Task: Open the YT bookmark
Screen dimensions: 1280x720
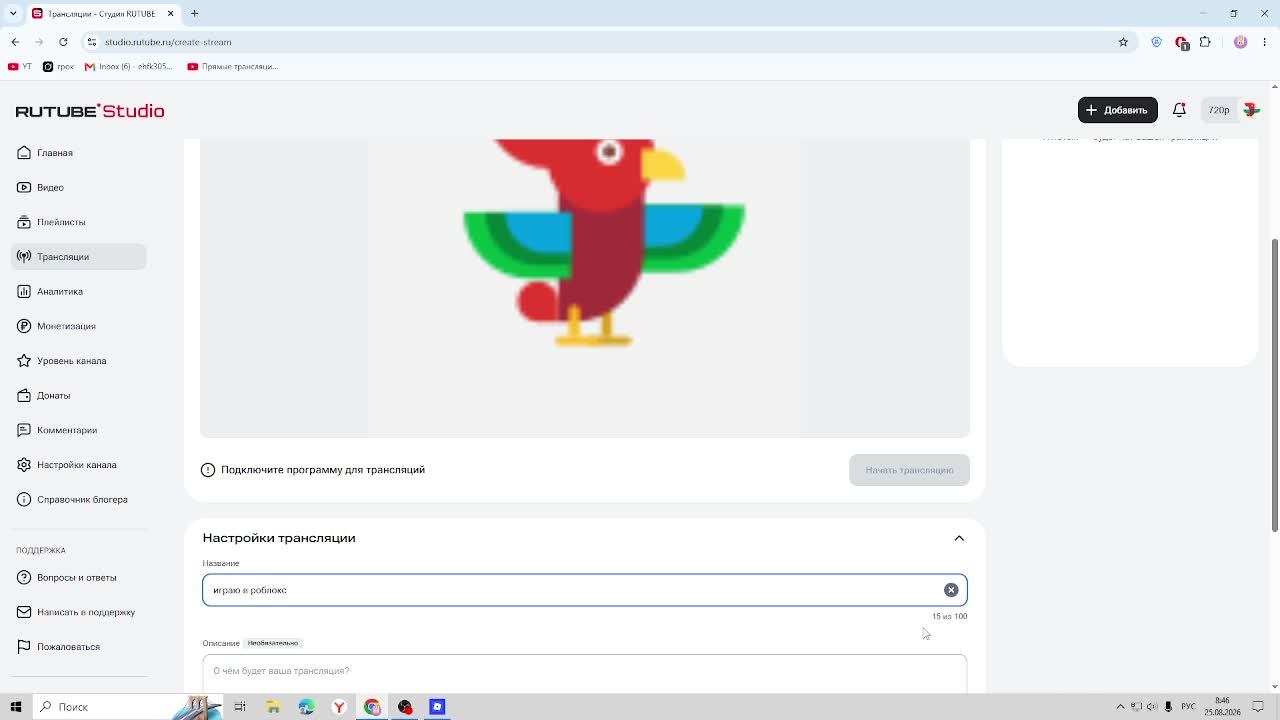Action: (19, 67)
